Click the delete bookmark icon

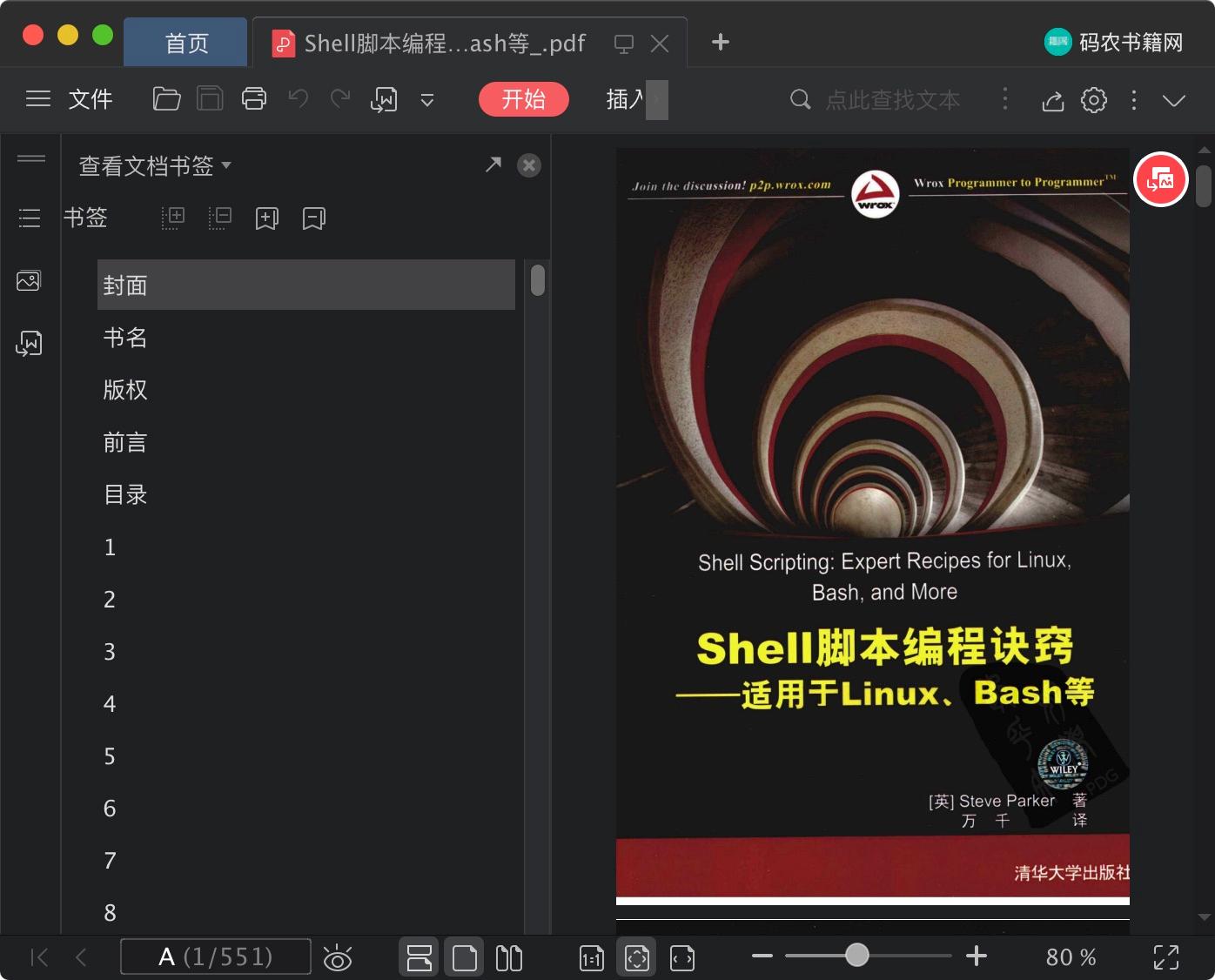(314, 218)
